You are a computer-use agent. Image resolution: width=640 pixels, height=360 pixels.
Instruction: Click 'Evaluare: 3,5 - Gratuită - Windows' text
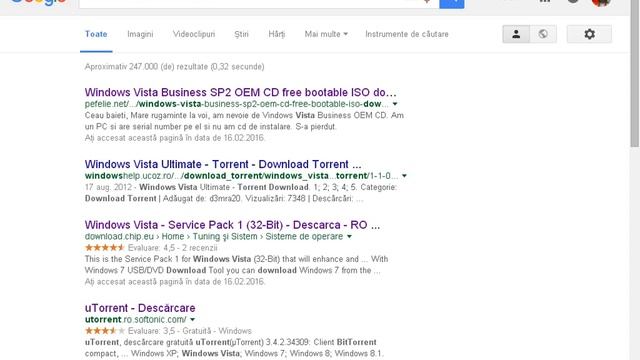tap(190, 331)
